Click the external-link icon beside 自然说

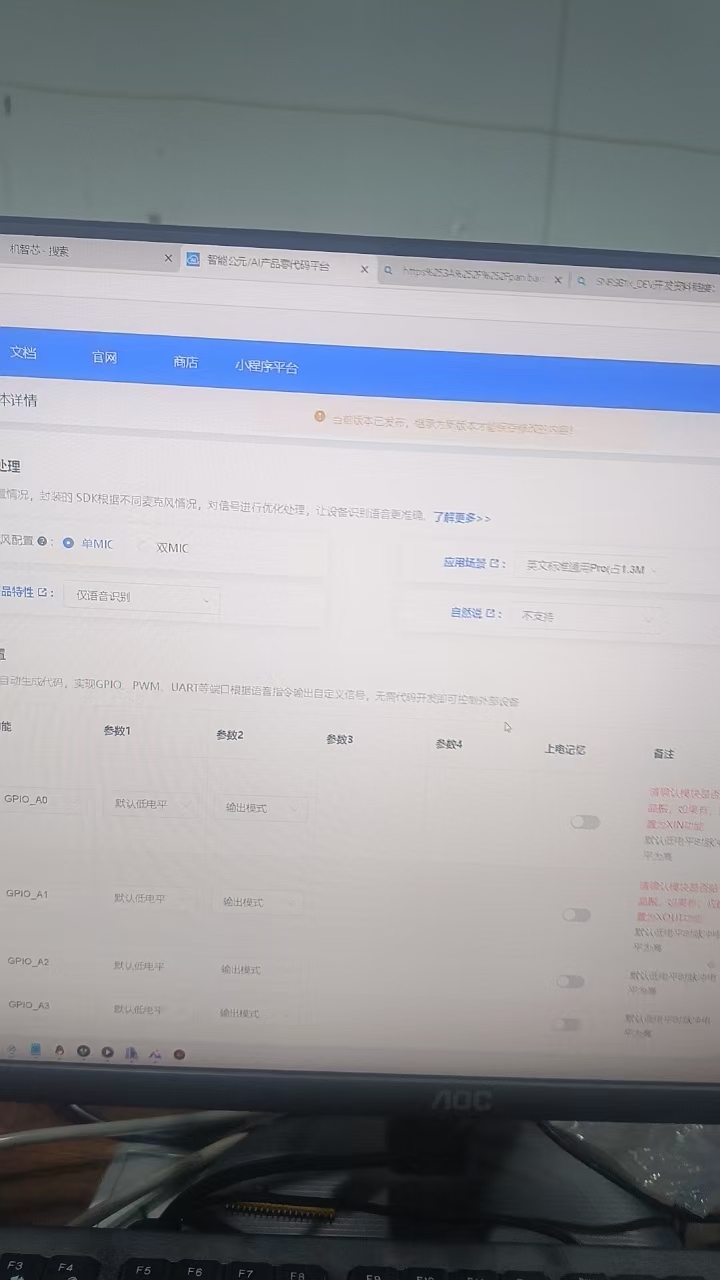pos(490,613)
